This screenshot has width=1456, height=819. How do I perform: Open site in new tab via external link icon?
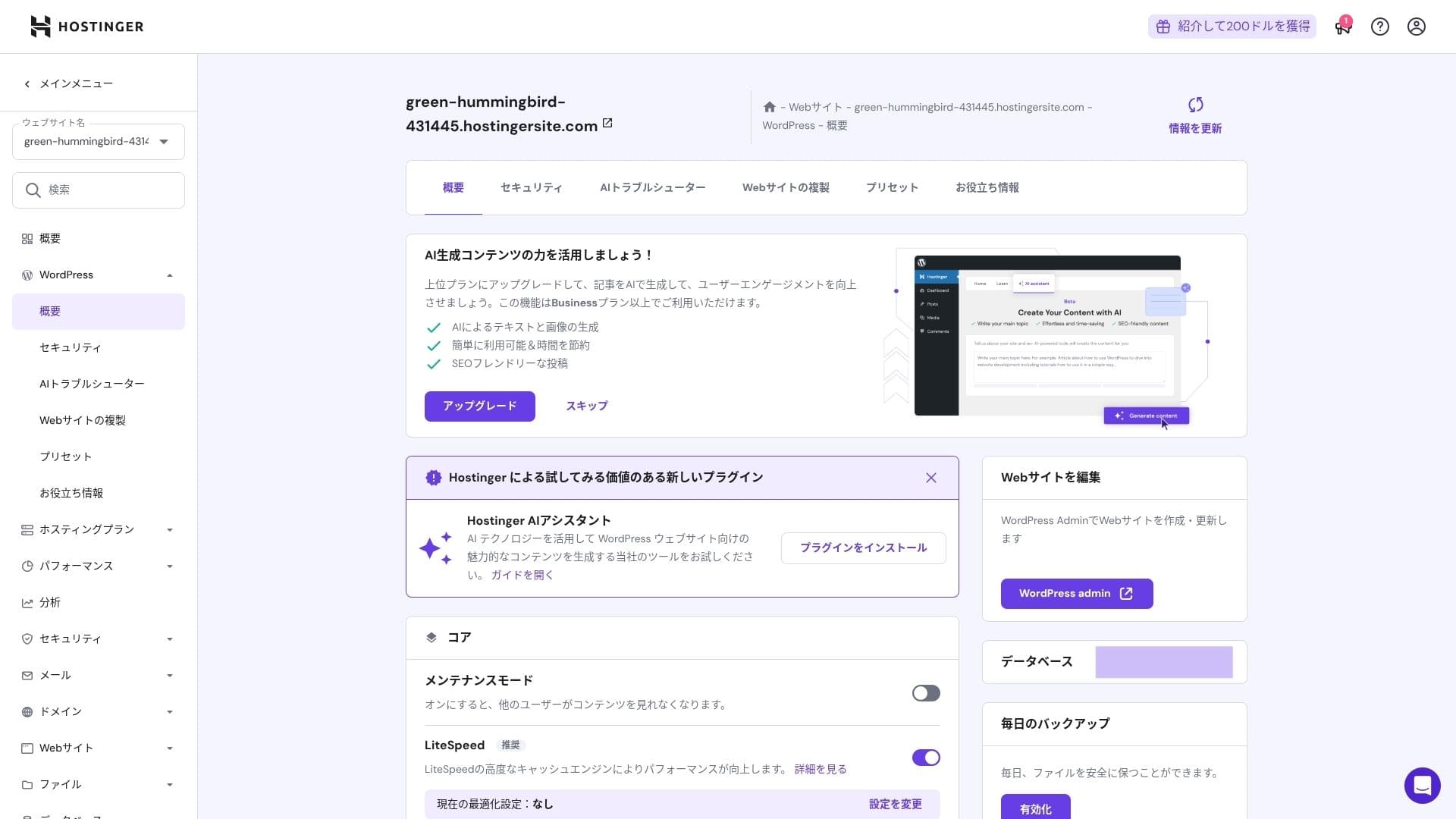[607, 124]
